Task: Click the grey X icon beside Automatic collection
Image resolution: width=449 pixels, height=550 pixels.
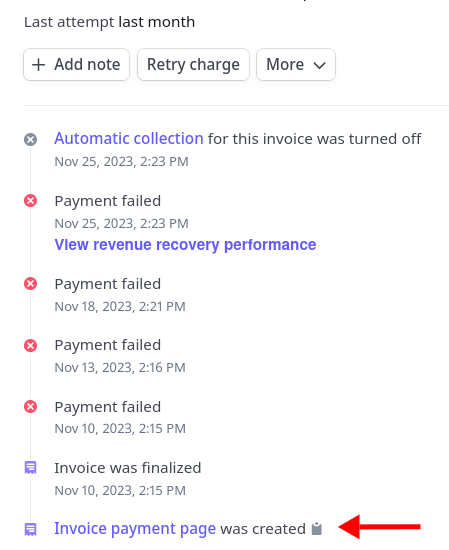Action: 31,140
